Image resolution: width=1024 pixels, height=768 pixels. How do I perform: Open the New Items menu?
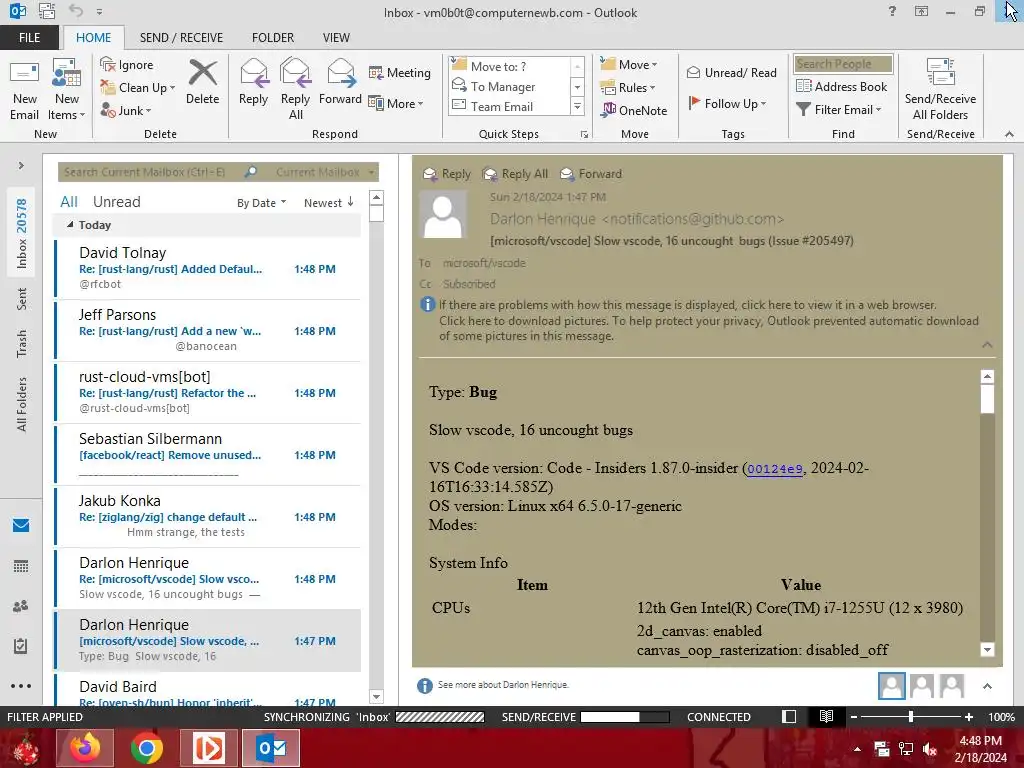67,89
